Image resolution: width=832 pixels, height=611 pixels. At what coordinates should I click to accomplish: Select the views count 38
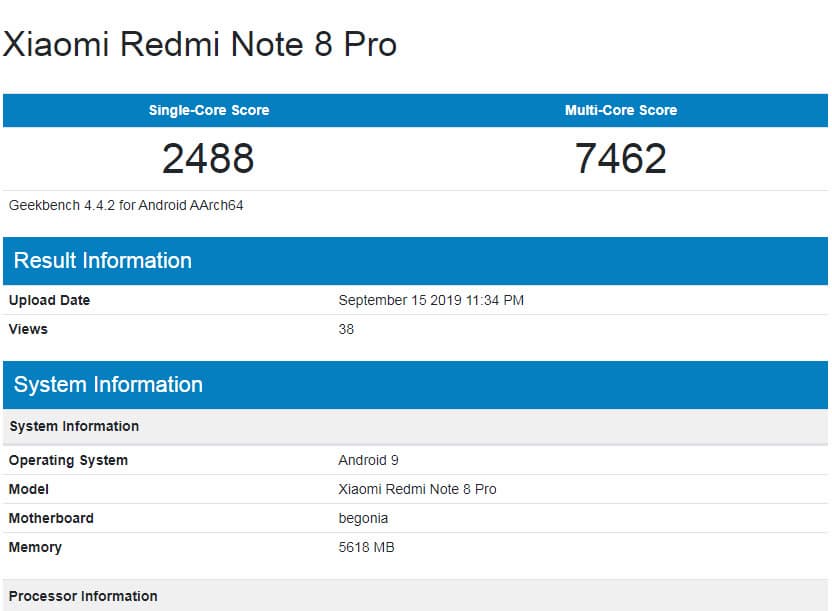(x=346, y=329)
